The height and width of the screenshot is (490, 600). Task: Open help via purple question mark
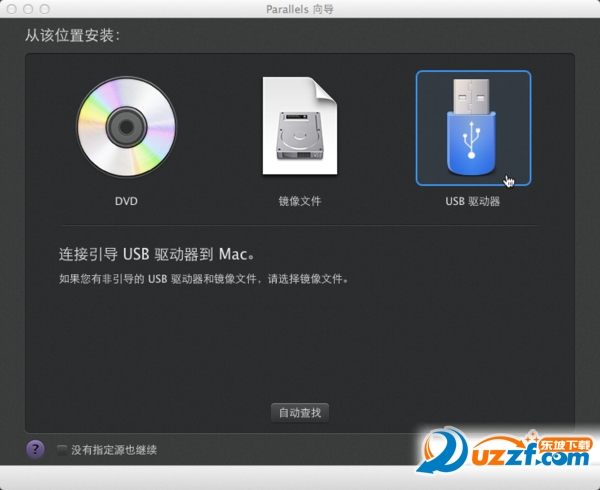35,449
